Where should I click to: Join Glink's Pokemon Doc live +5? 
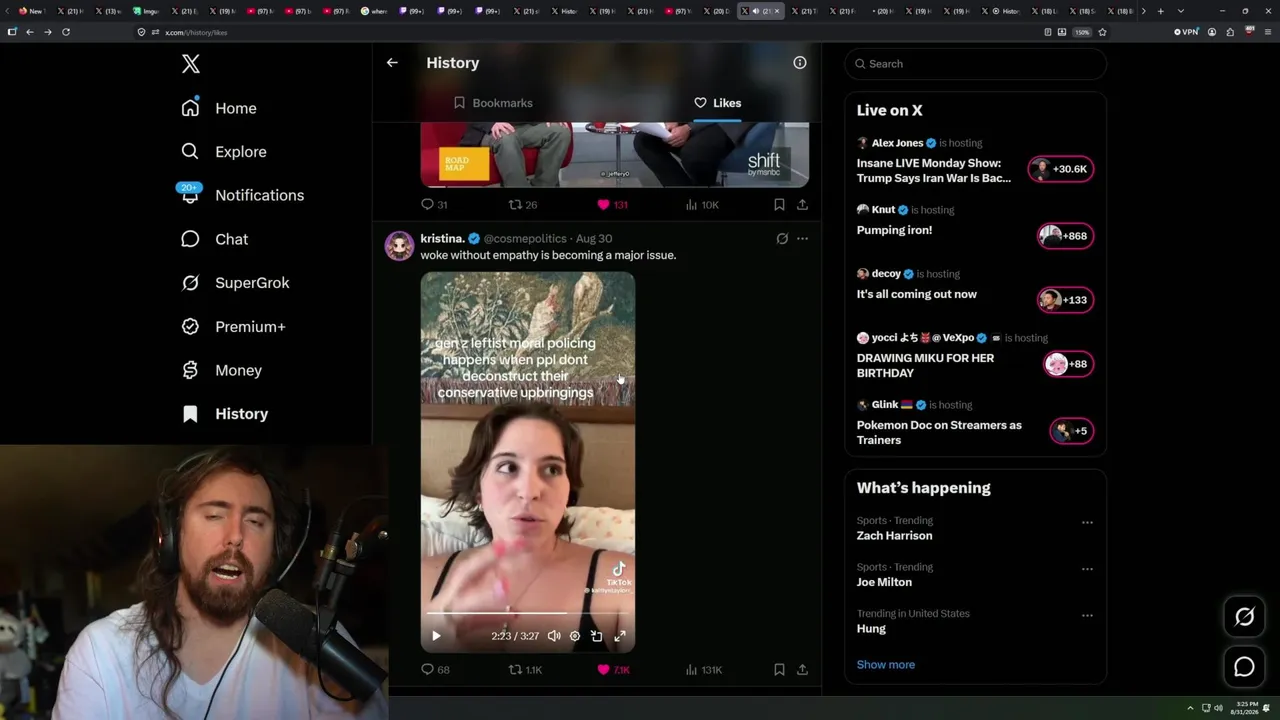(x=1071, y=431)
